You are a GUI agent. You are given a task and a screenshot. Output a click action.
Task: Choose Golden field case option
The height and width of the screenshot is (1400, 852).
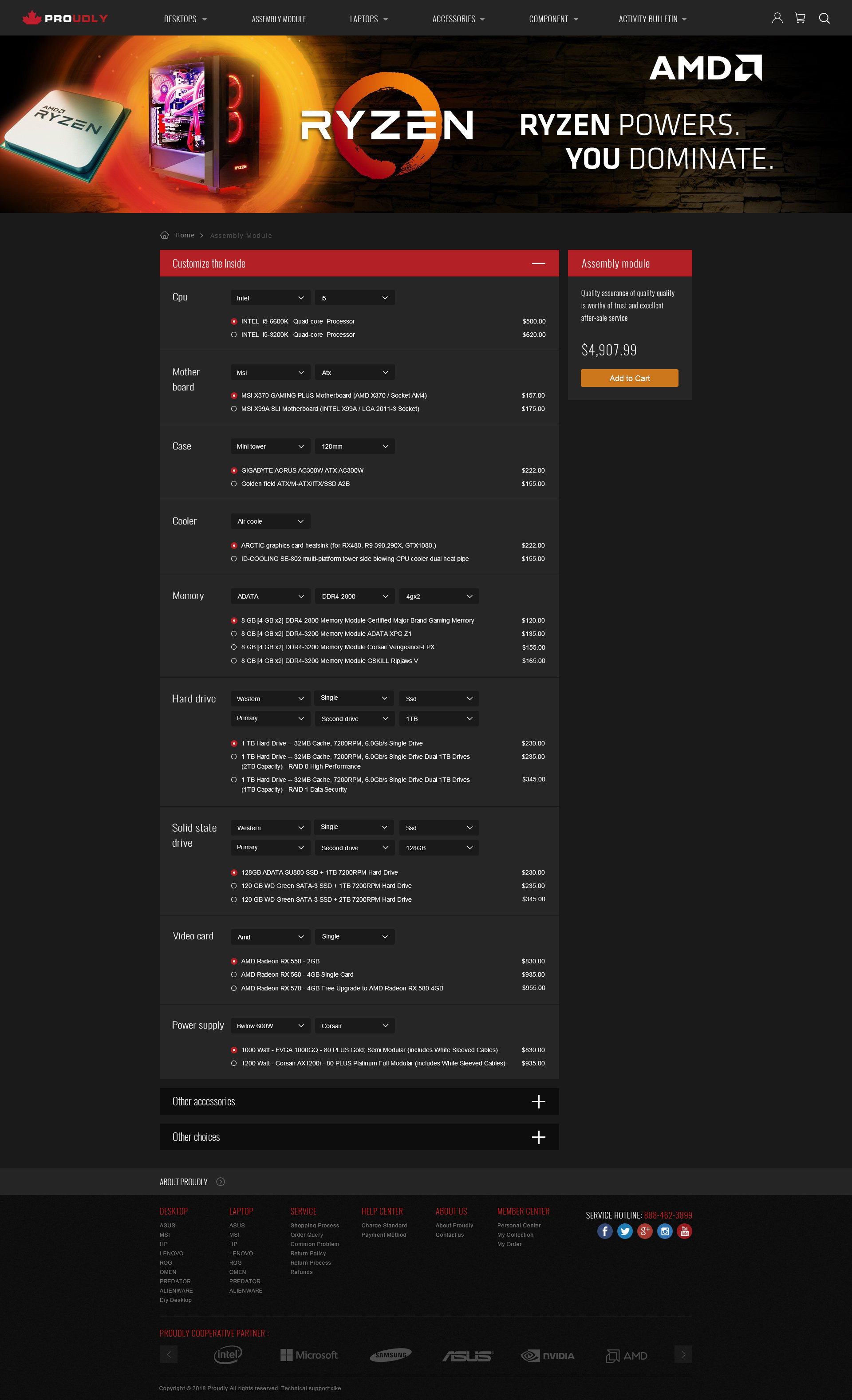coord(233,484)
